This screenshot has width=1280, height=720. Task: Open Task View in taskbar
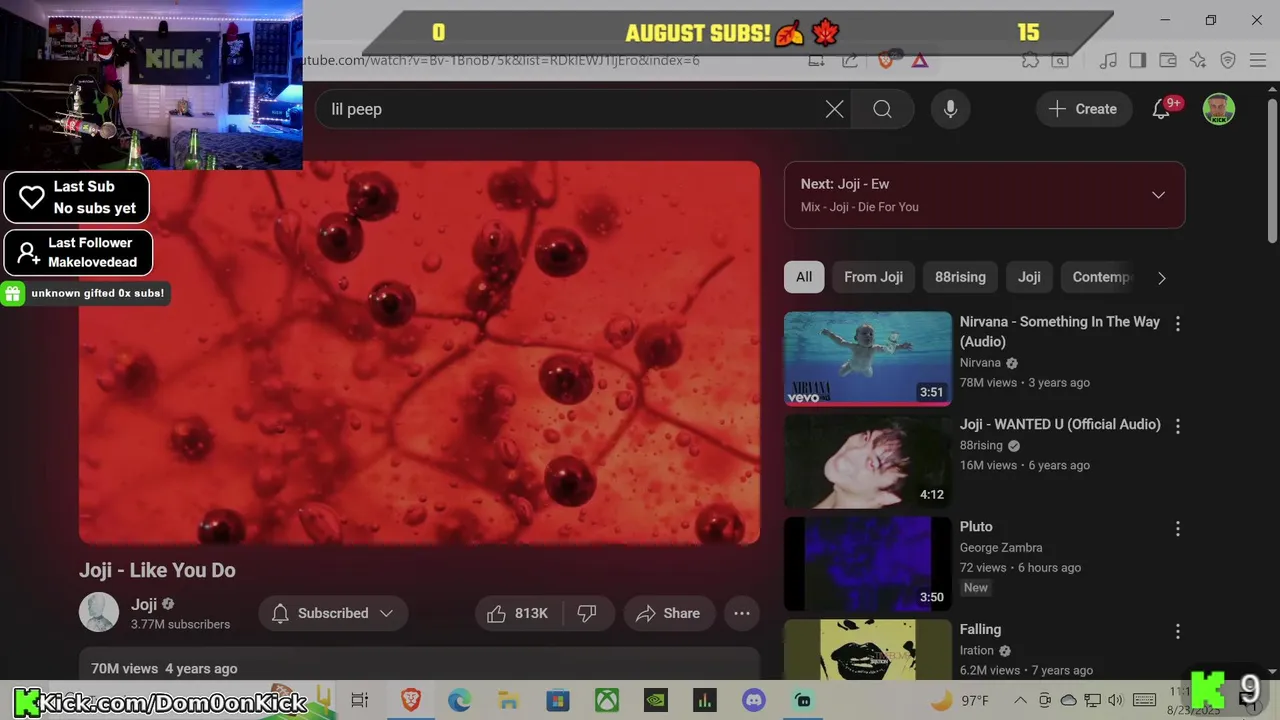click(x=360, y=700)
